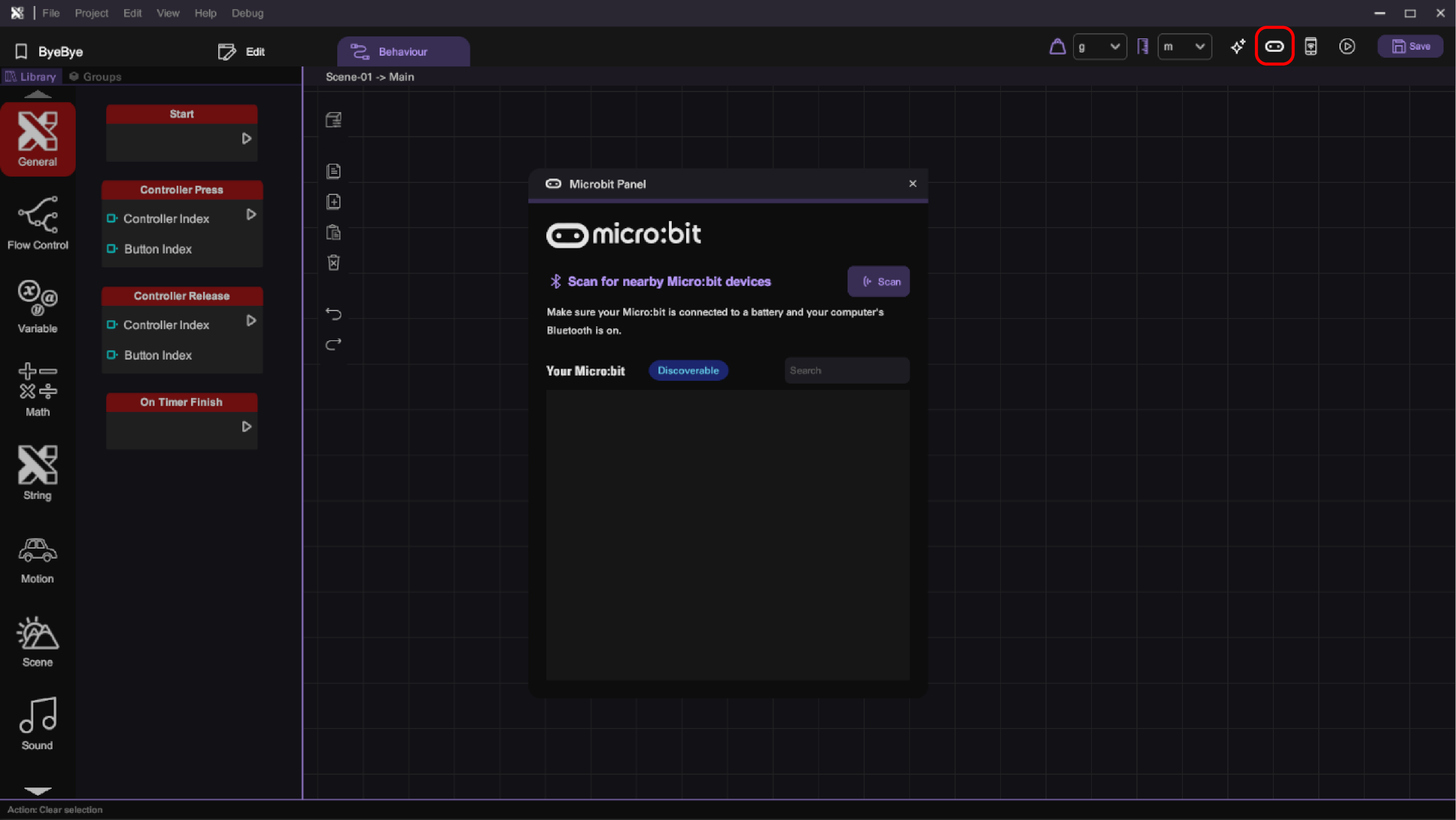Click the delete trash icon on the canvas toolbar

click(x=334, y=263)
